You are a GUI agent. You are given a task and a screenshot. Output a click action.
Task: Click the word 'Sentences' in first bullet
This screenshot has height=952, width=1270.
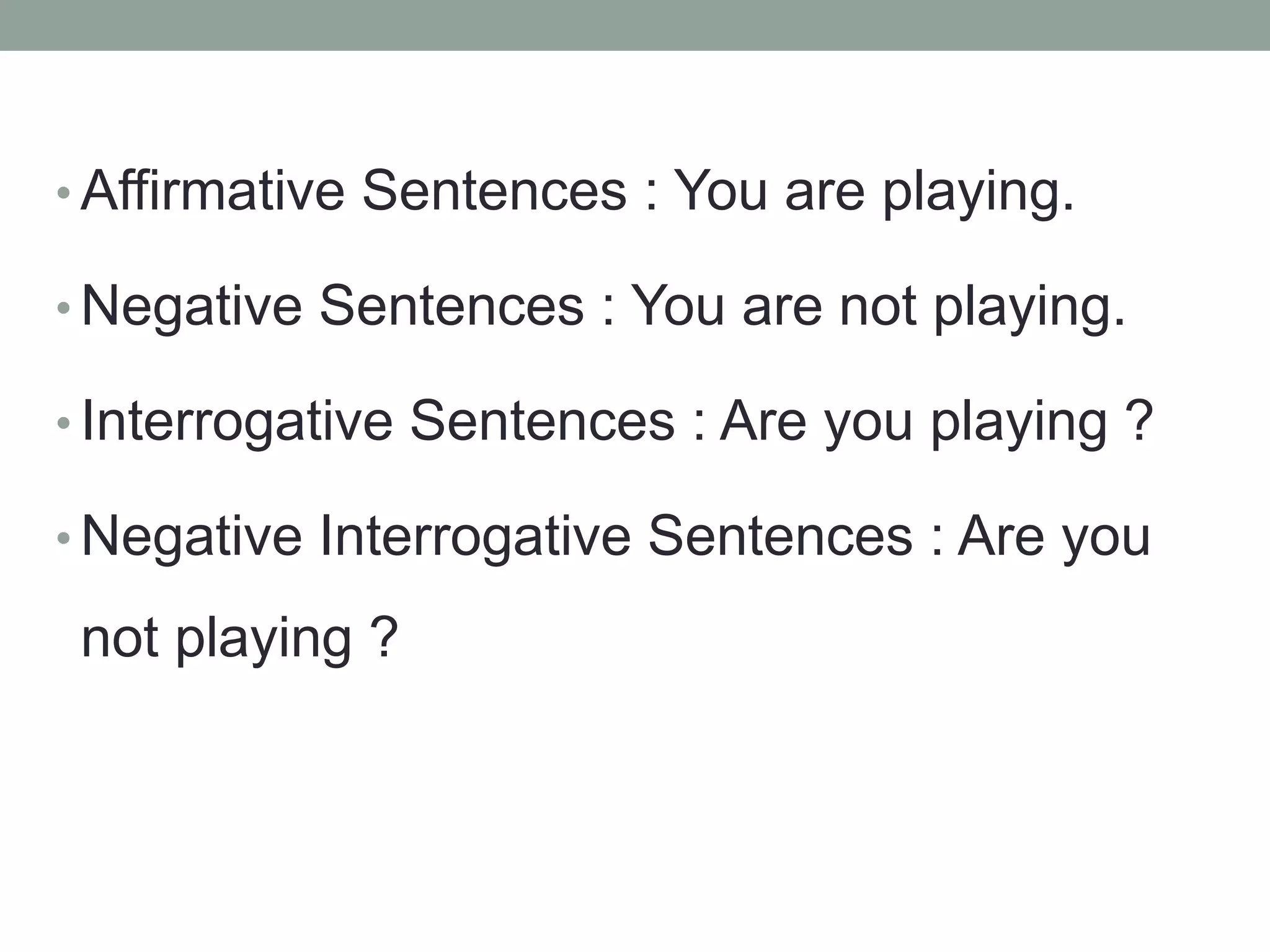point(494,191)
